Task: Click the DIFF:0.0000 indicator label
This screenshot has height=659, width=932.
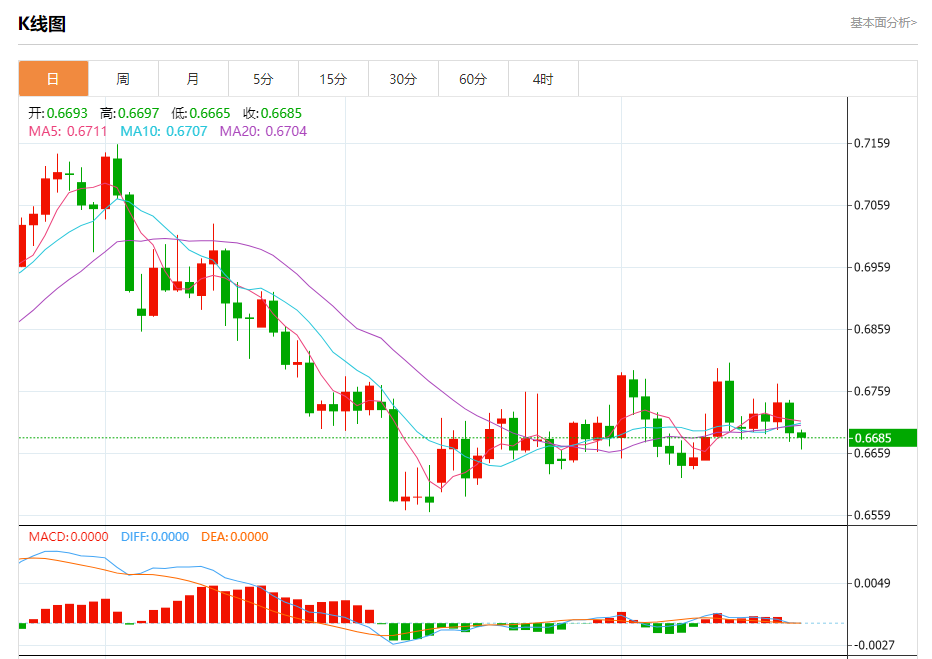Action: [x=155, y=537]
